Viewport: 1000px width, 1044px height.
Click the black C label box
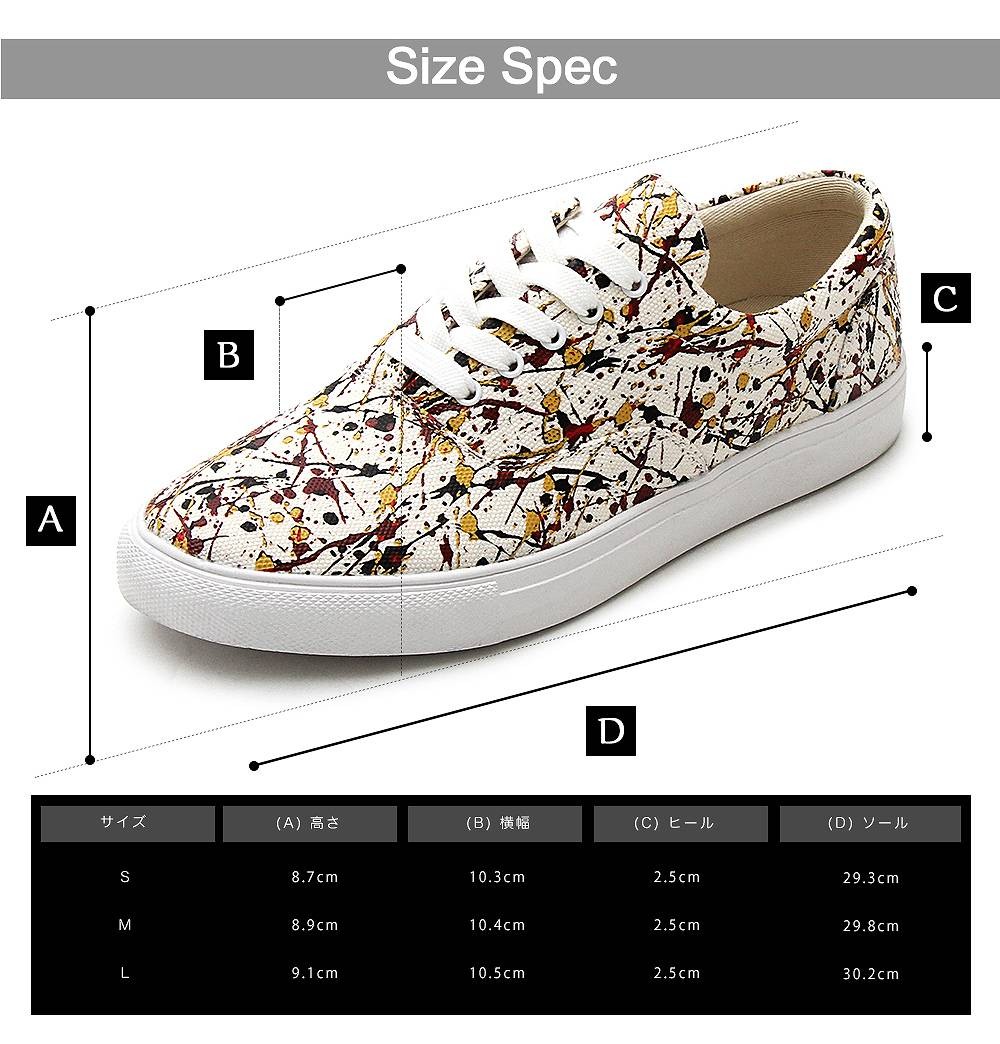coord(945,298)
